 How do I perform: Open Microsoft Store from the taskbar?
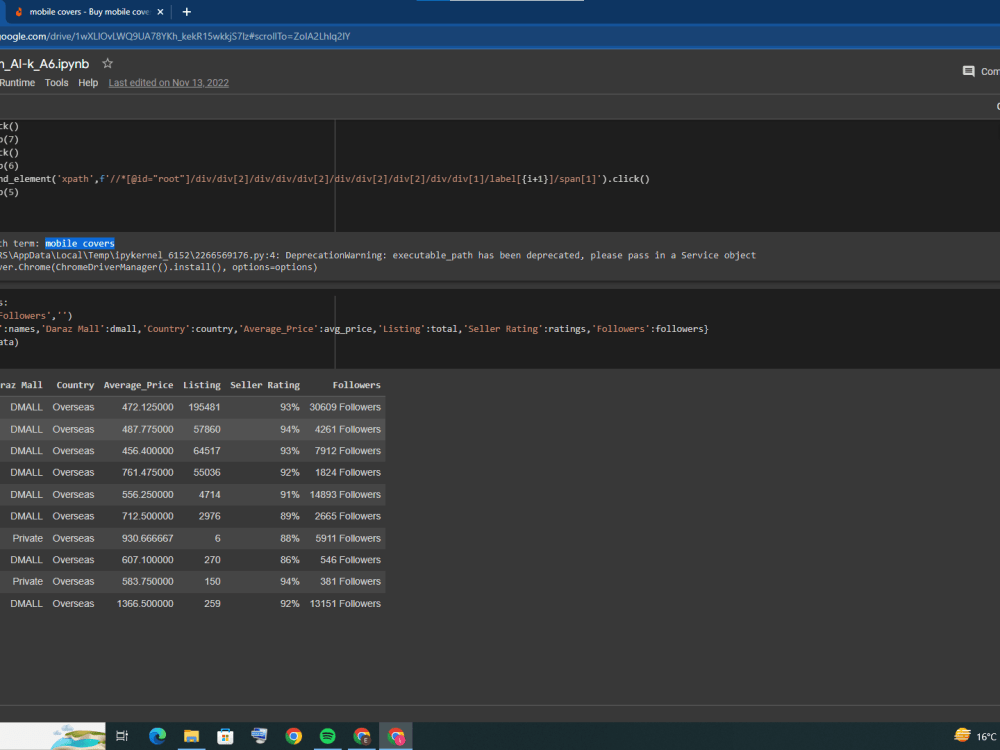coord(225,736)
